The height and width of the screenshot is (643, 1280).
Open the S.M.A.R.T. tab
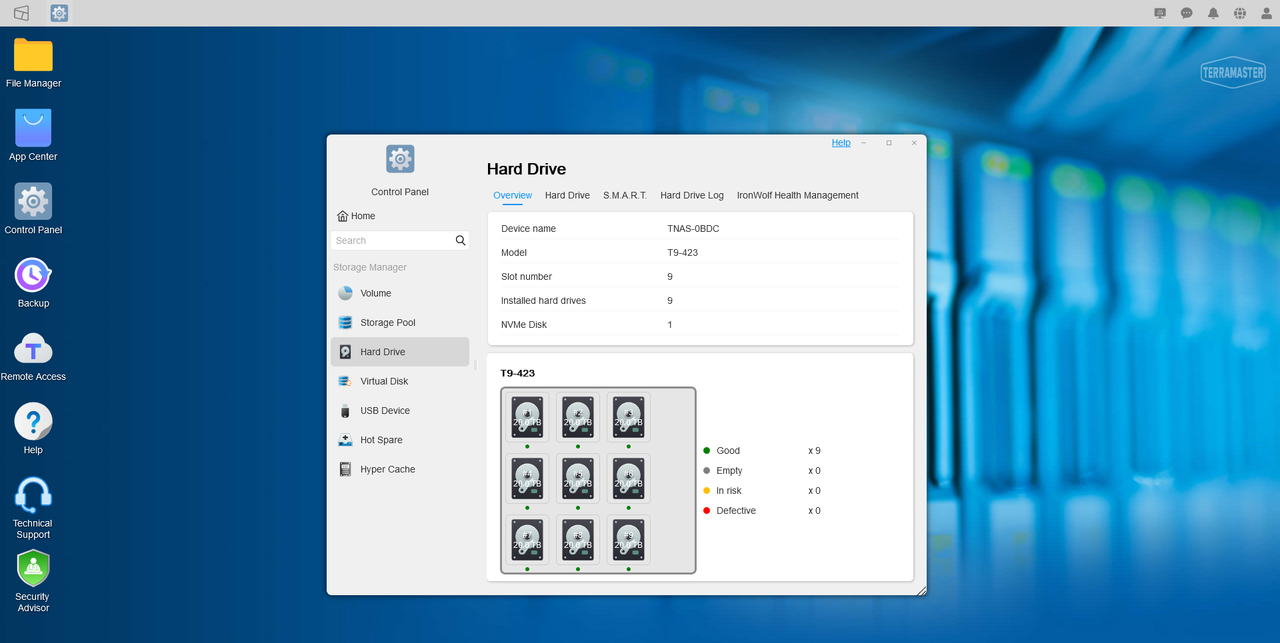(x=625, y=195)
